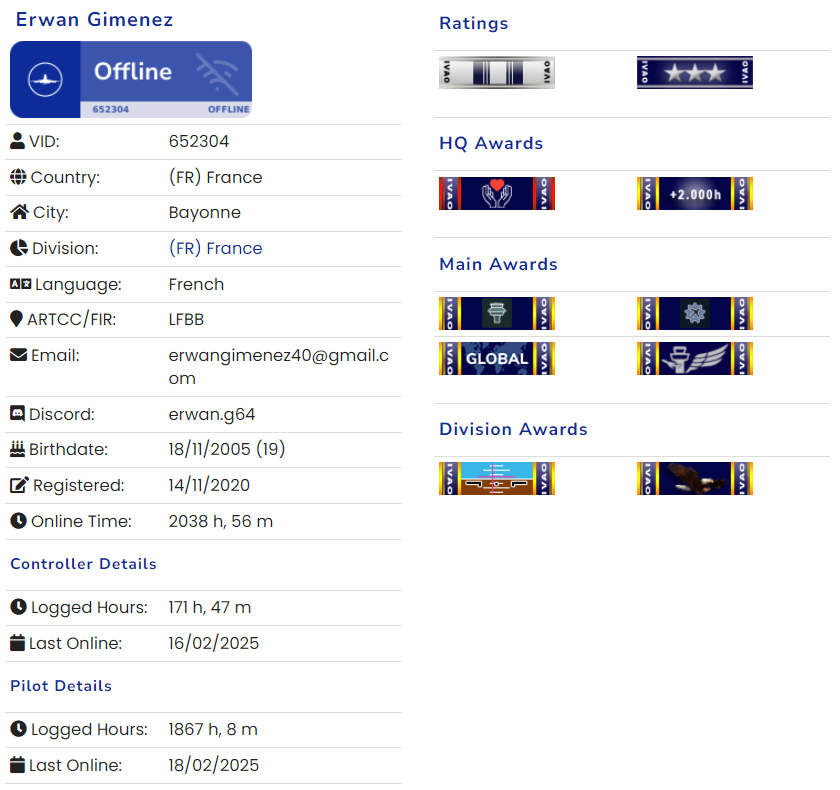The height and width of the screenshot is (790, 840).
Task: Click the Erwan Gimenez profile name
Action: coord(94,20)
